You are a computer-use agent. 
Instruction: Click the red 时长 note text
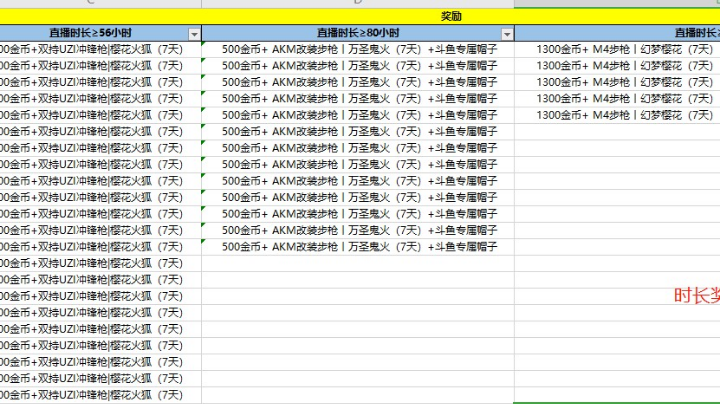(697, 296)
